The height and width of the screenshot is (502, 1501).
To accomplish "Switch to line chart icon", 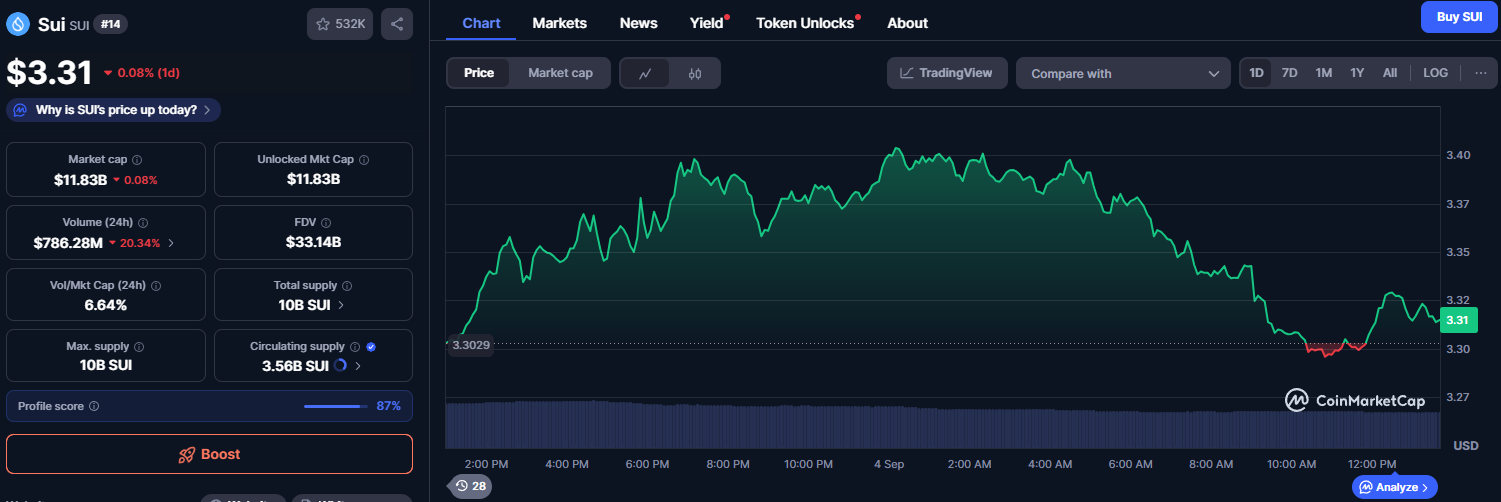I will coord(645,73).
